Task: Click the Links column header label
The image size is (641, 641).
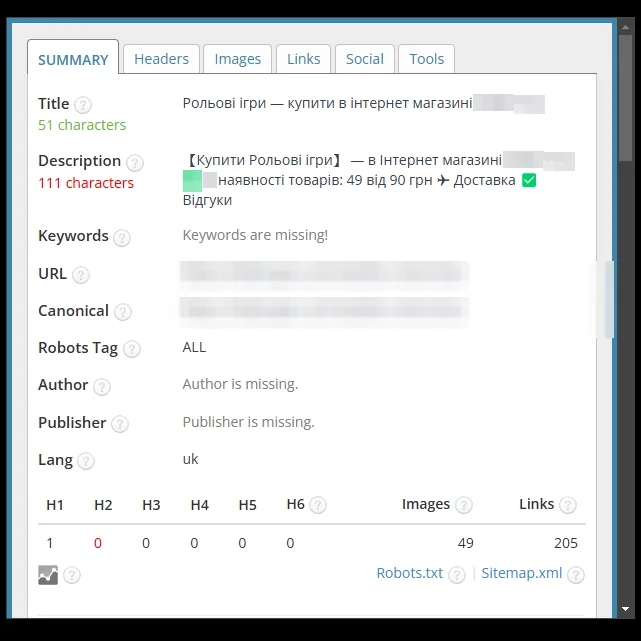Action: (x=536, y=504)
